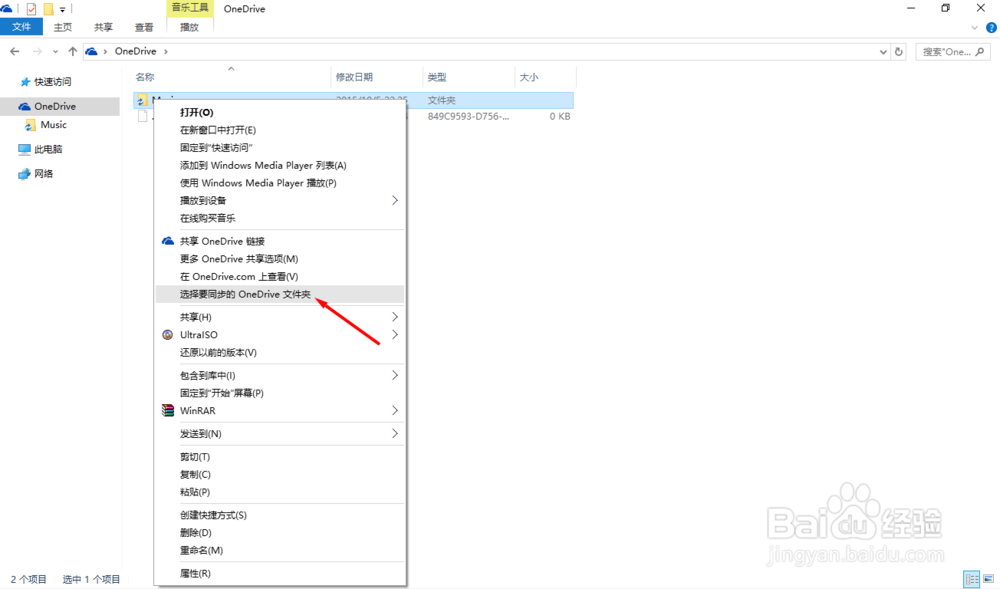Choose 重命名(M) from context menu
The width and height of the screenshot is (1000, 589).
coord(279,550)
